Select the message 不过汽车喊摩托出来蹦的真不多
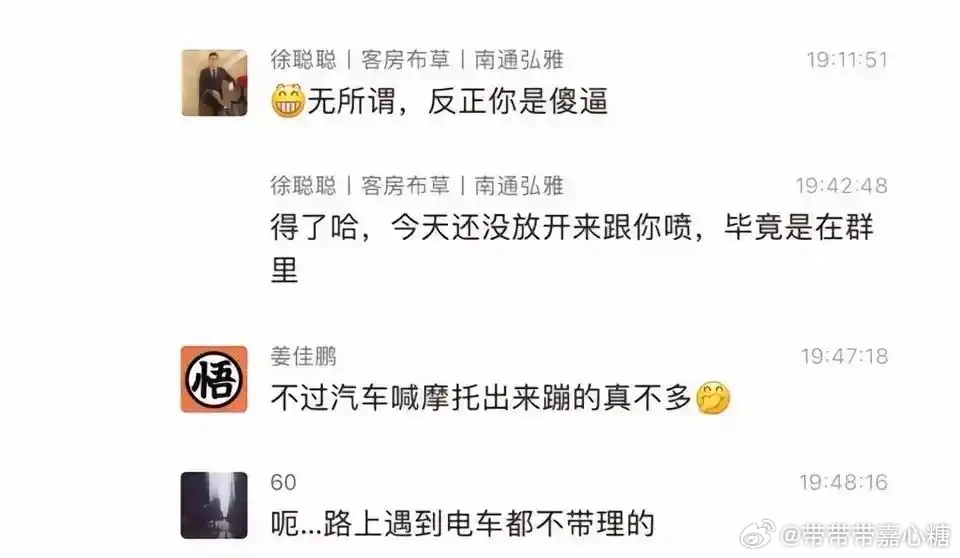Image resolution: width=960 pixels, height=558 pixels. [501, 398]
